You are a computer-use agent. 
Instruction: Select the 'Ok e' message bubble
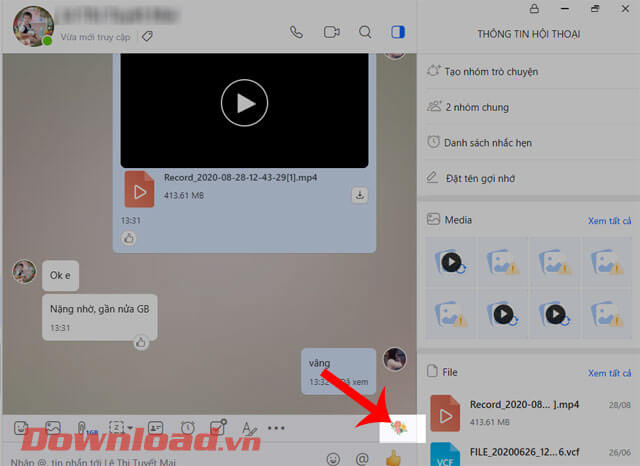60,275
